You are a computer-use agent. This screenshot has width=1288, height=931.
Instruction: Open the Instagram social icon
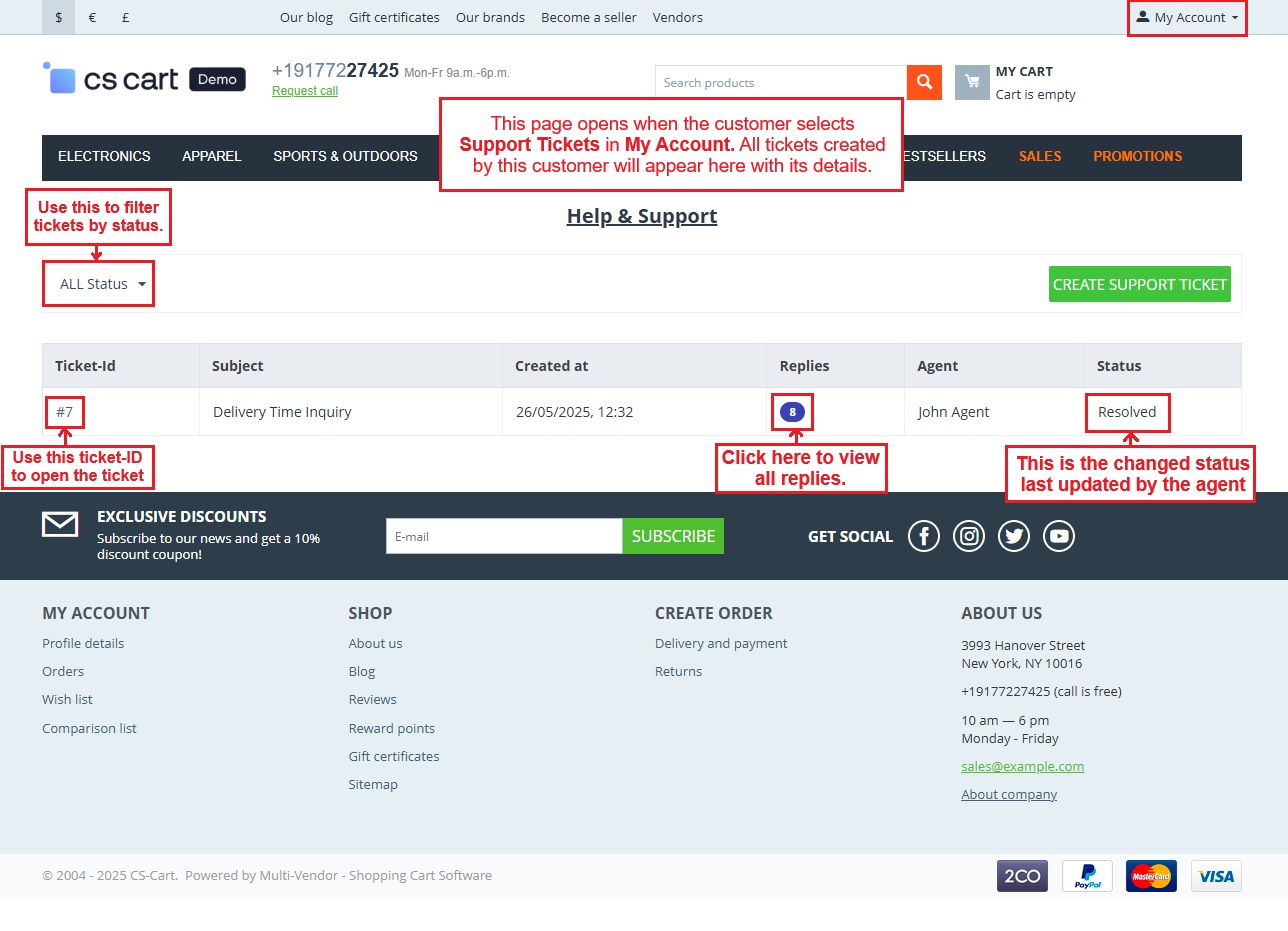click(968, 536)
